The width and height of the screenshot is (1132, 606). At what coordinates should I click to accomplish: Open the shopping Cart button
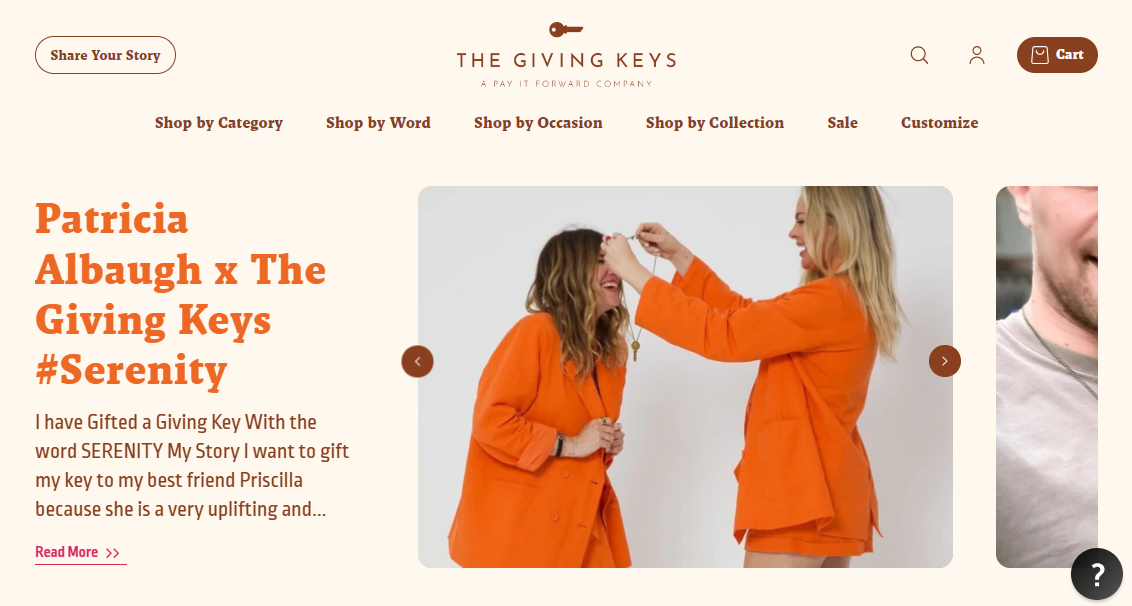tap(1057, 55)
